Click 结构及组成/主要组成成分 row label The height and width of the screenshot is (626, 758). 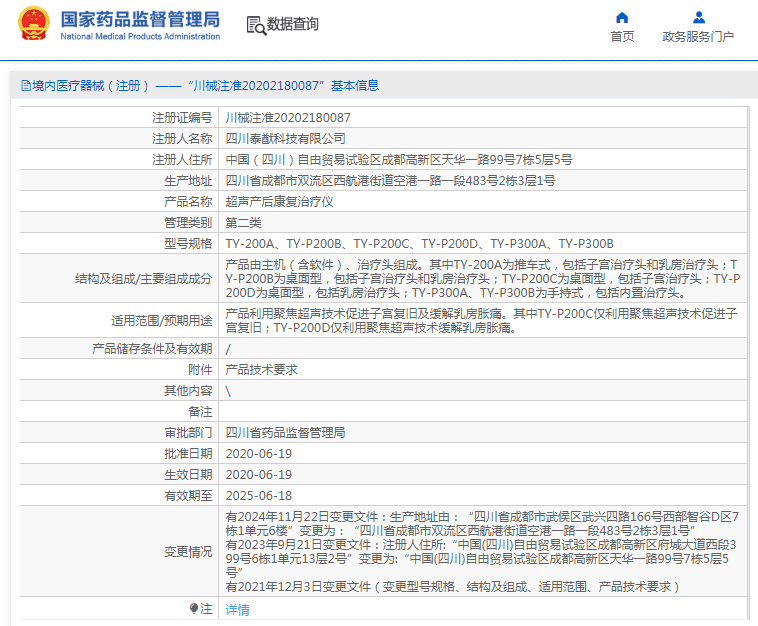[x=144, y=278]
